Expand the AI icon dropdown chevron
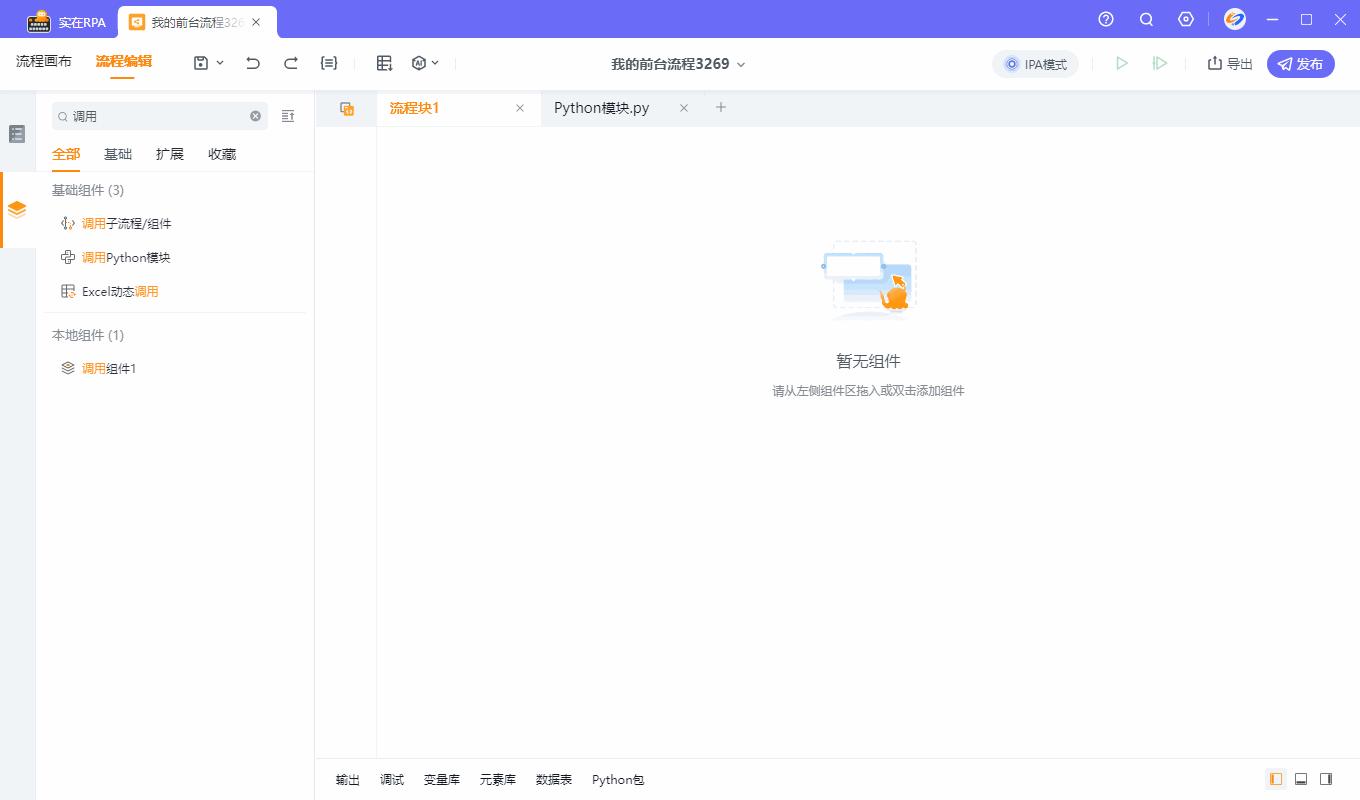Image resolution: width=1360 pixels, height=800 pixels. [x=437, y=62]
